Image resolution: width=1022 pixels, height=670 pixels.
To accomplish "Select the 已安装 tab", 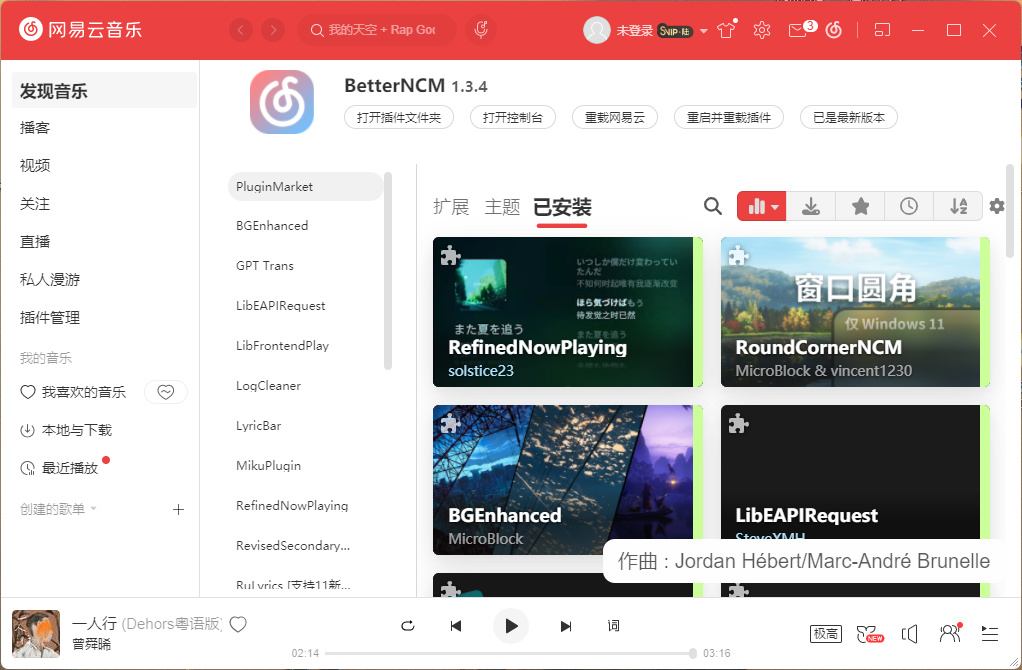I will pos(562,207).
